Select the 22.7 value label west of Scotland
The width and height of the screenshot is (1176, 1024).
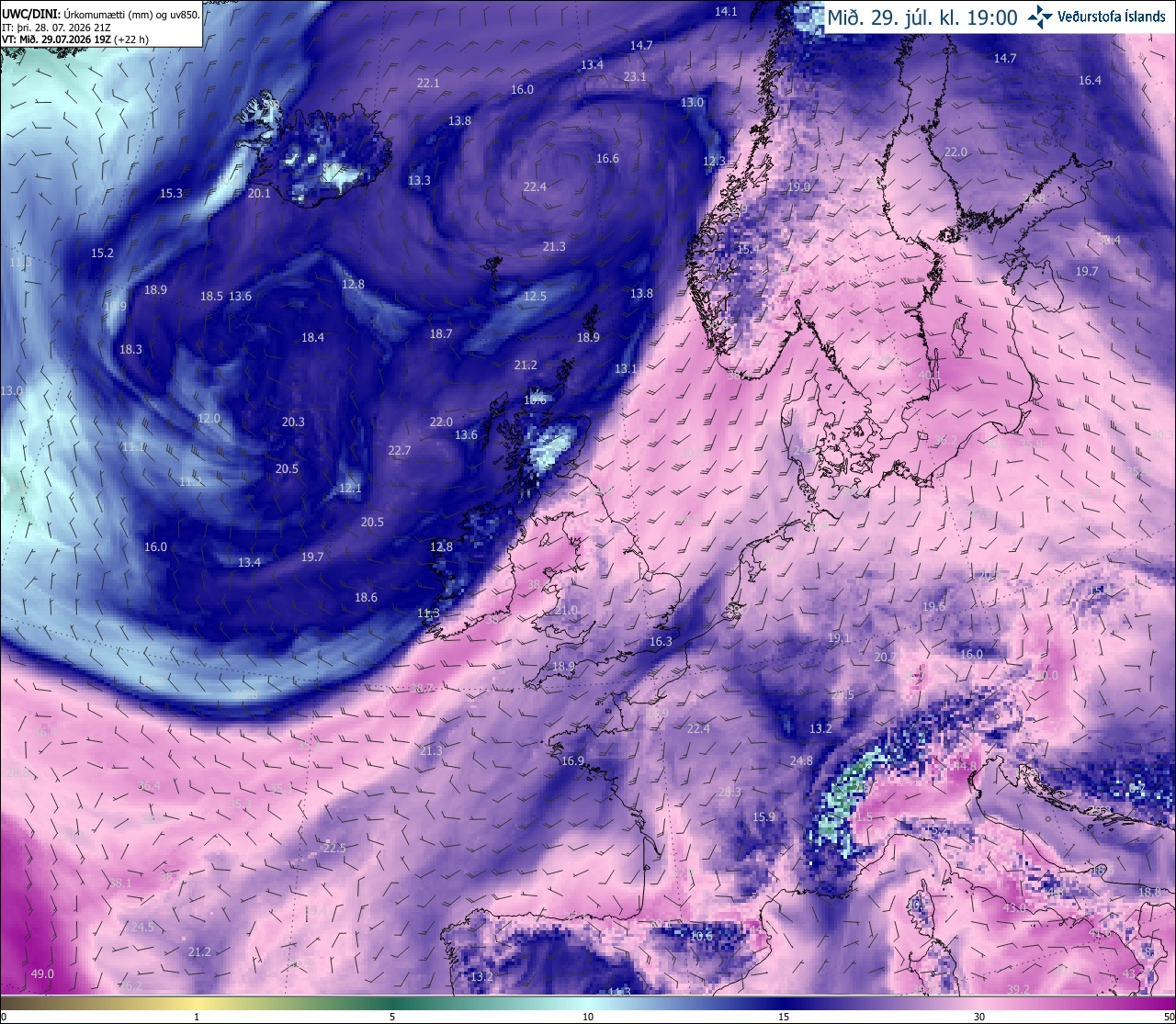point(400,451)
